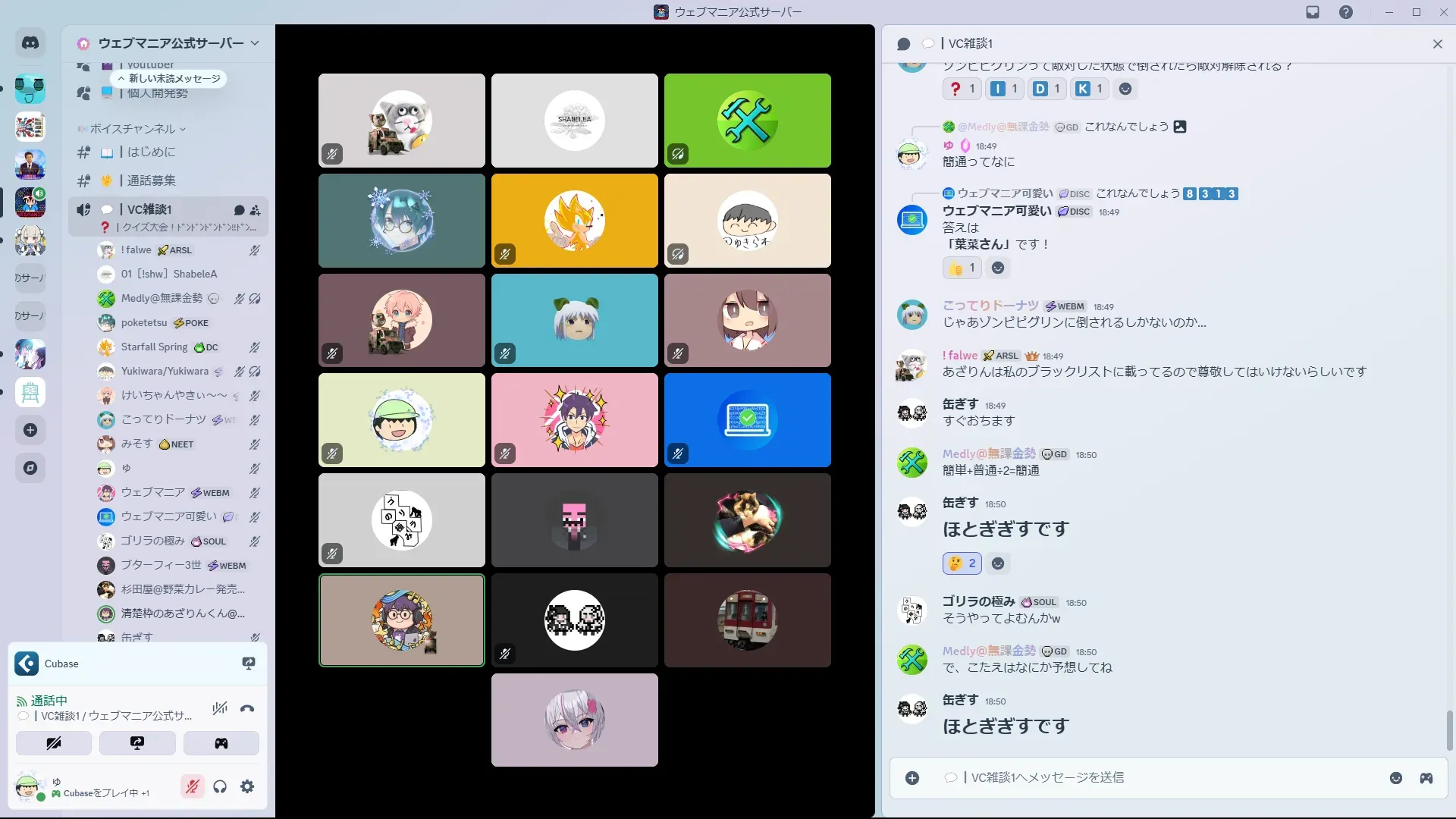1456x819 pixels.
Task: Open the 通話募集 channel
Action: [151, 180]
